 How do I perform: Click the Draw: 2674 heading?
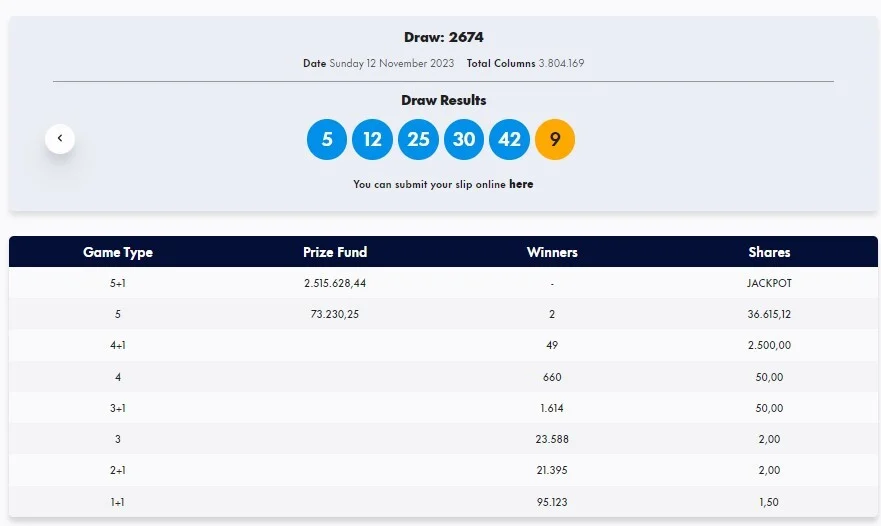tap(444, 37)
